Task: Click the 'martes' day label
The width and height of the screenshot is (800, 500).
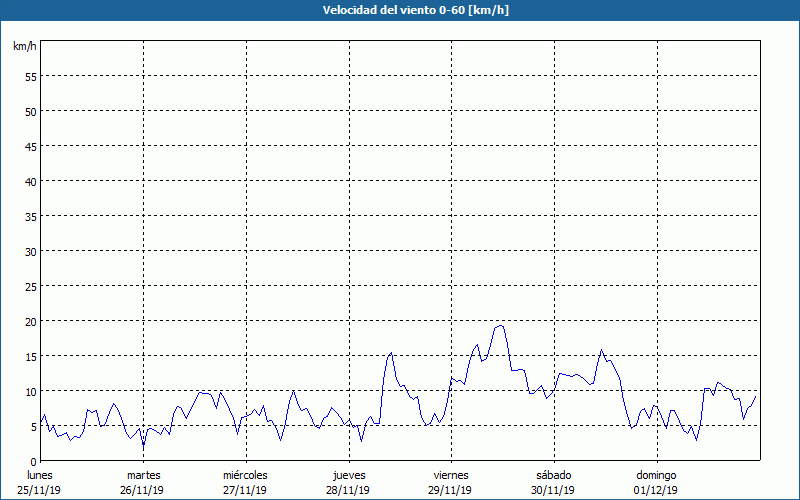Action: (143, 475)
